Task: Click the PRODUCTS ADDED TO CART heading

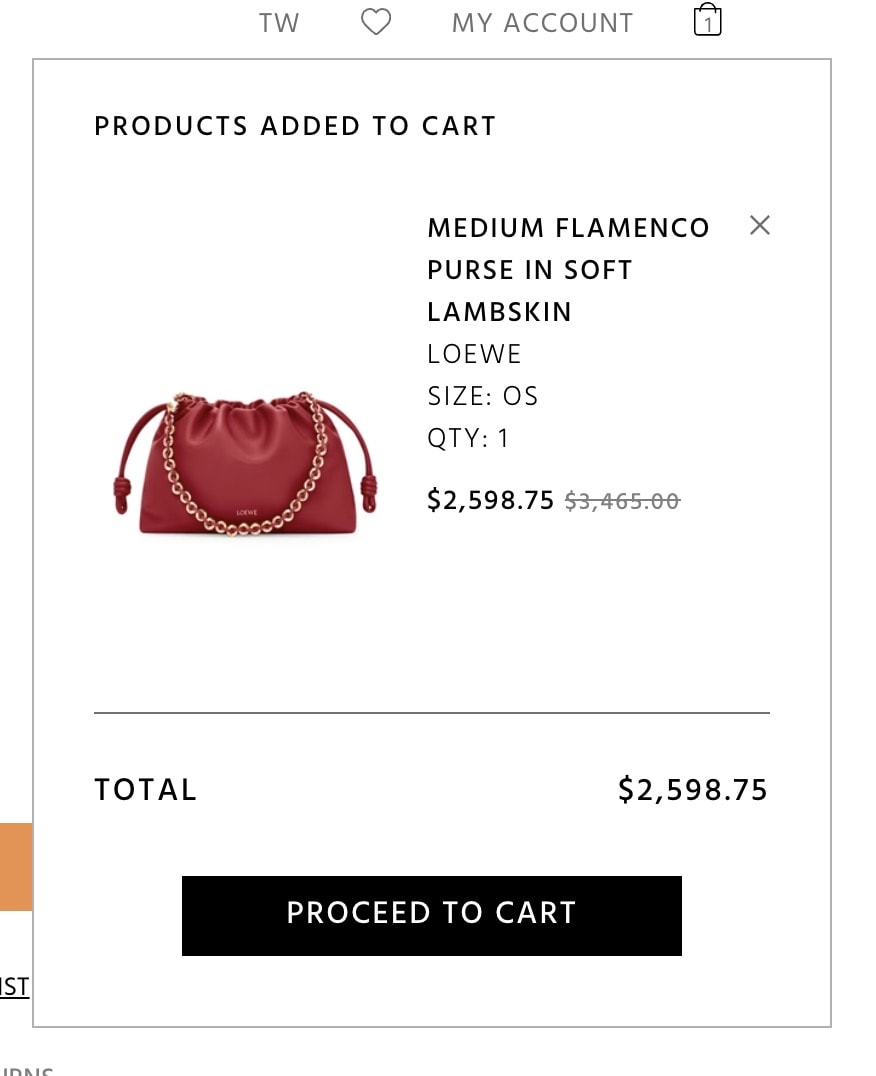Action: pos(295,126)
